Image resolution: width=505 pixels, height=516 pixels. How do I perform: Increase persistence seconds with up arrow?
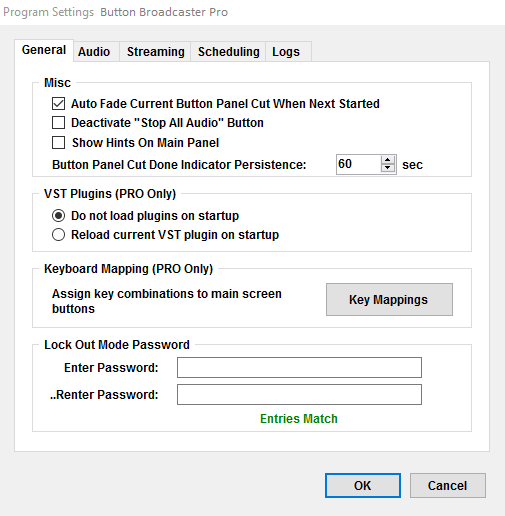tap(387, 160)
